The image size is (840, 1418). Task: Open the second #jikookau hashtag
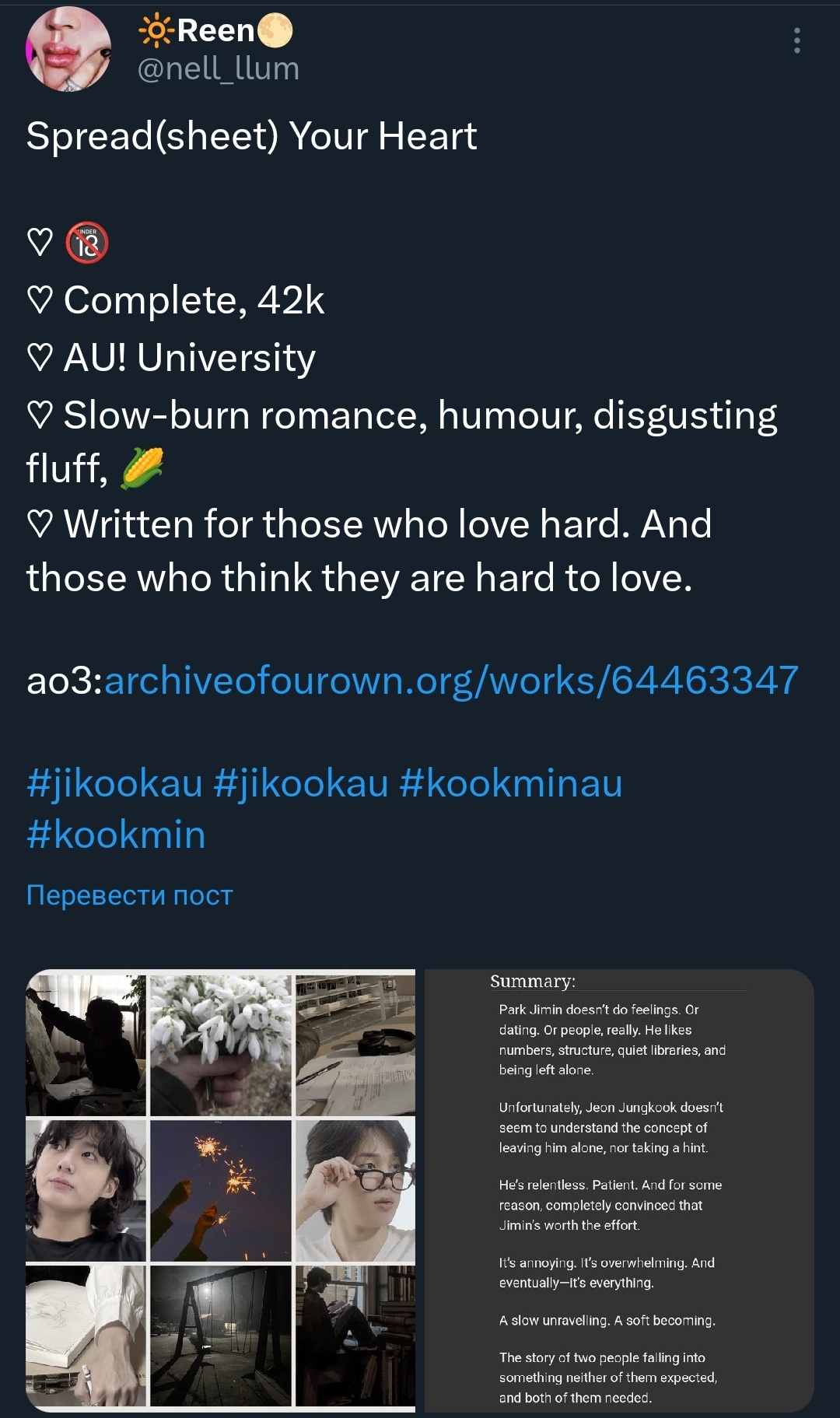tap(300, 783)
